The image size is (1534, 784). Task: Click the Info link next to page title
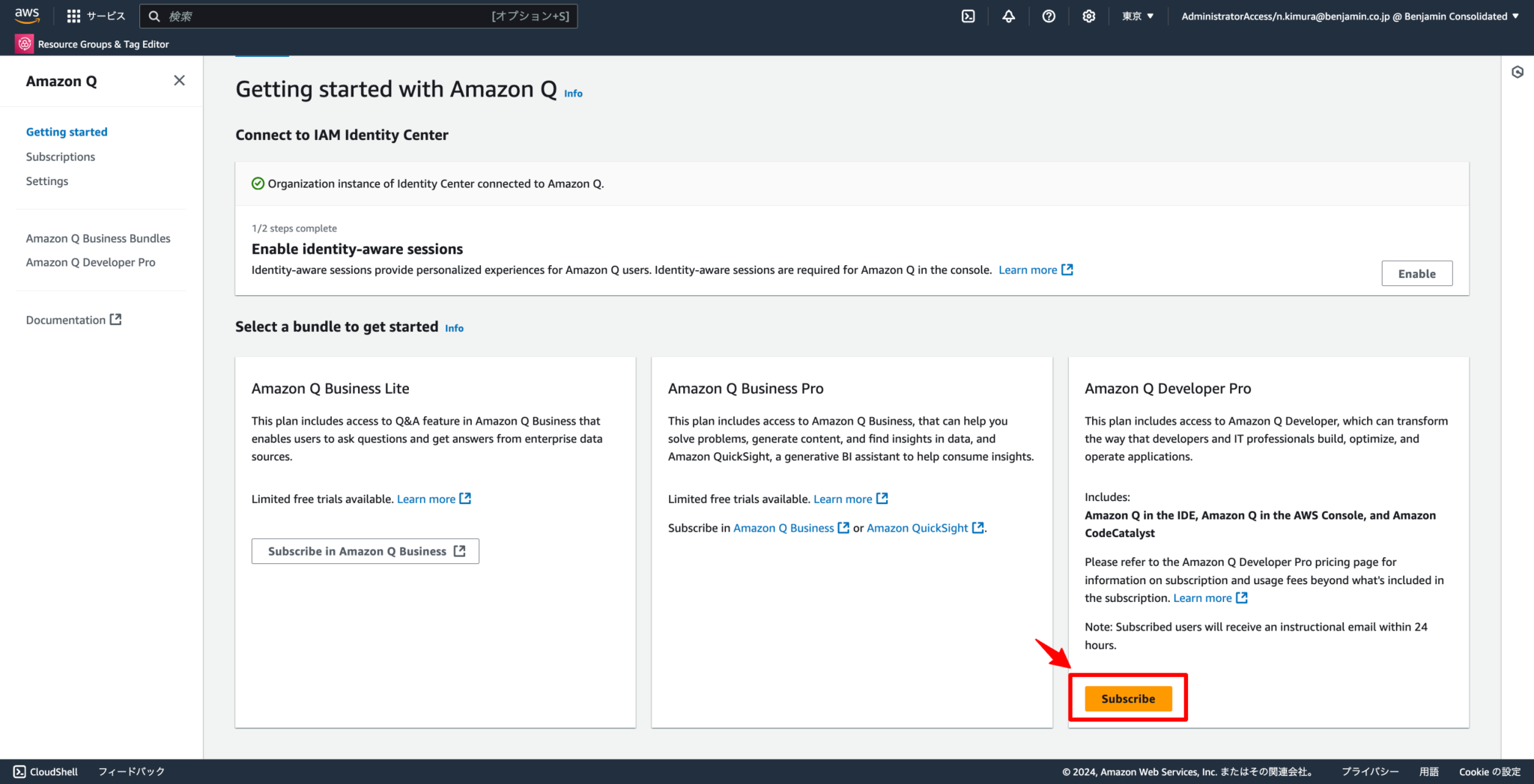pos(573,93)
